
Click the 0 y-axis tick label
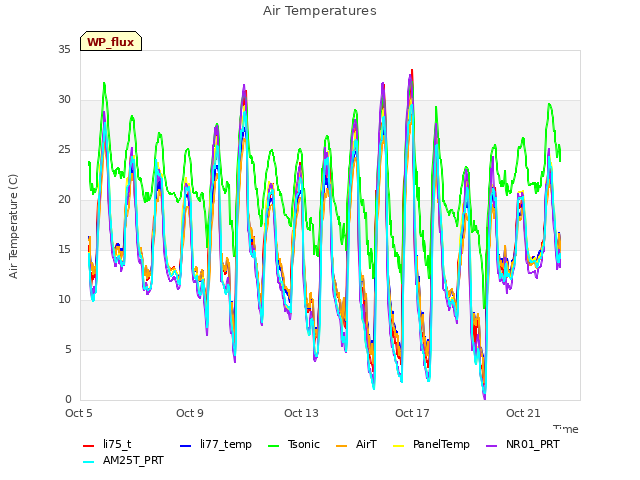pos(68,399)
